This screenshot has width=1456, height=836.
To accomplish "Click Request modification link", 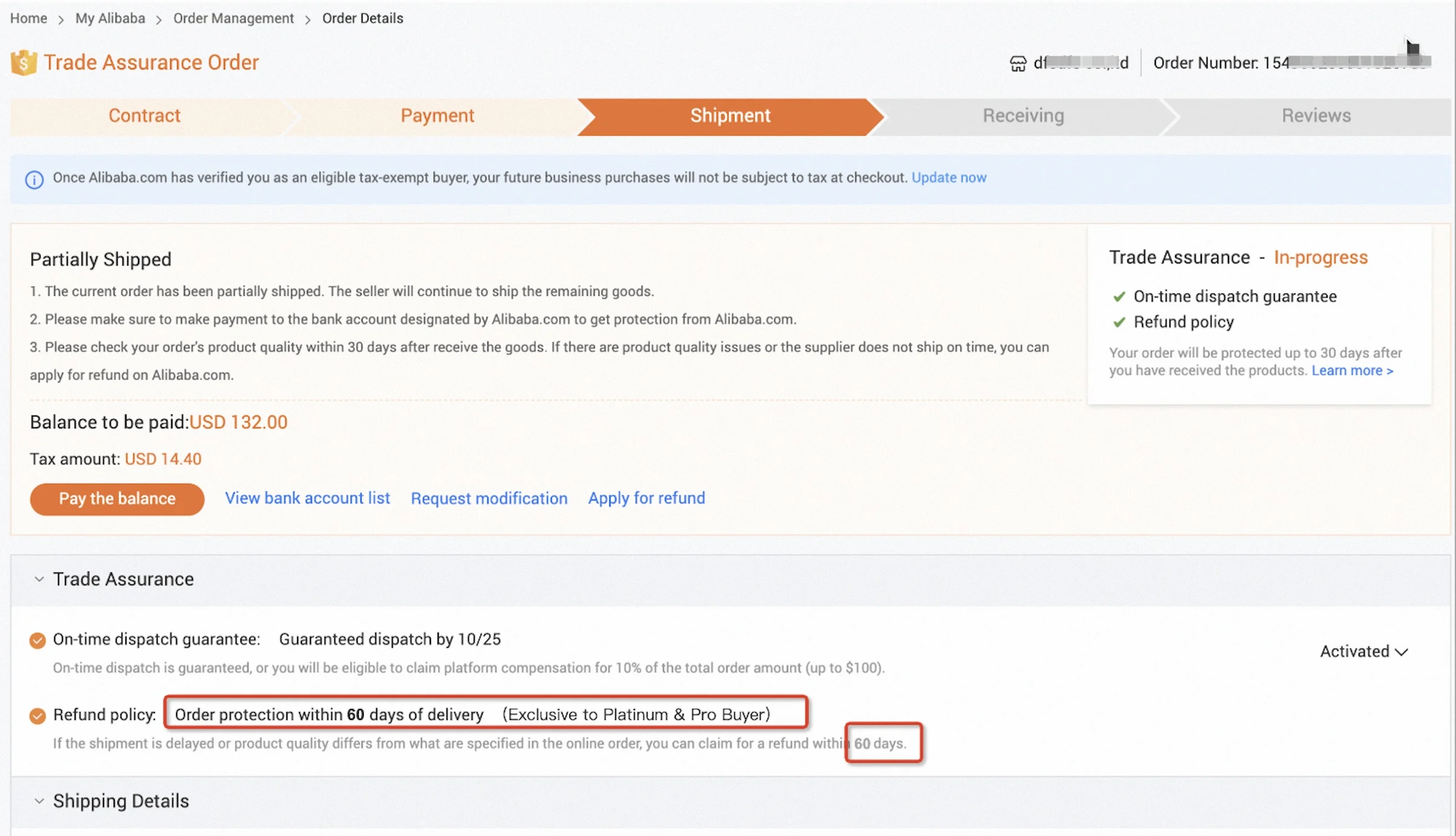I will click(489, 498).
